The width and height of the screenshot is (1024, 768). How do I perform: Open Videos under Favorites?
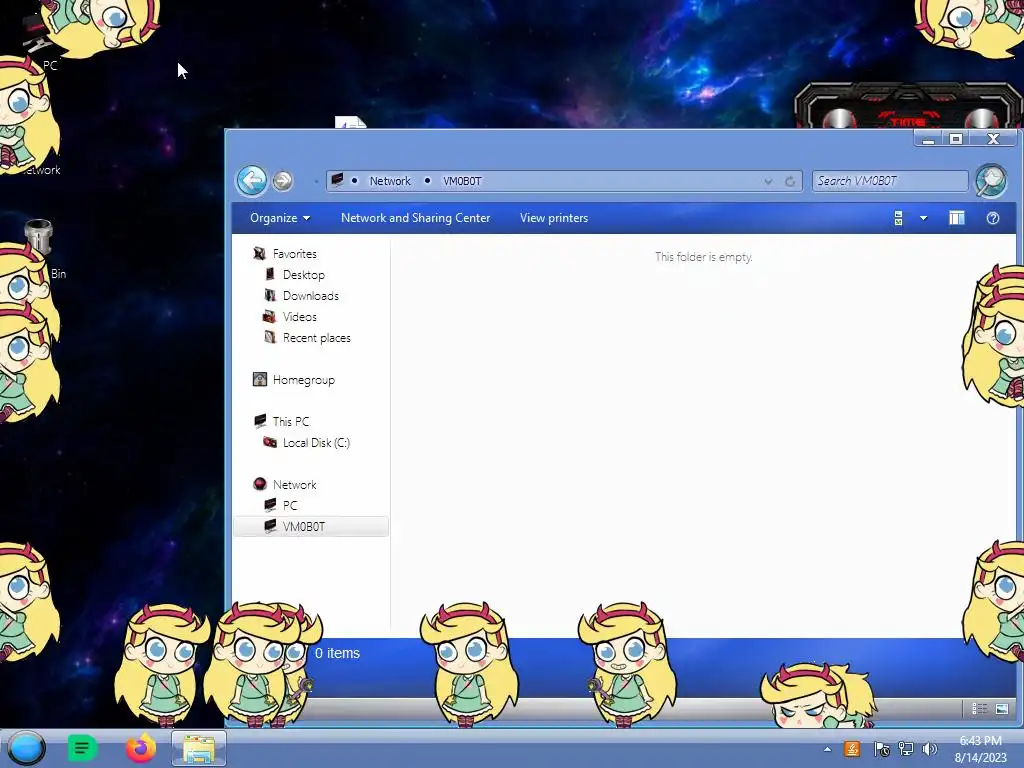(x=300, y=317)
